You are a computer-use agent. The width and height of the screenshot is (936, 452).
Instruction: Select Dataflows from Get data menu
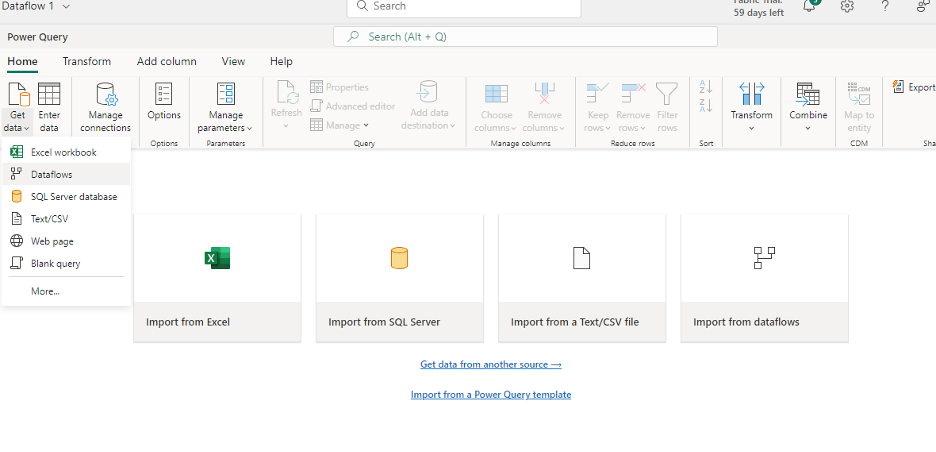(x=66, y=174)
